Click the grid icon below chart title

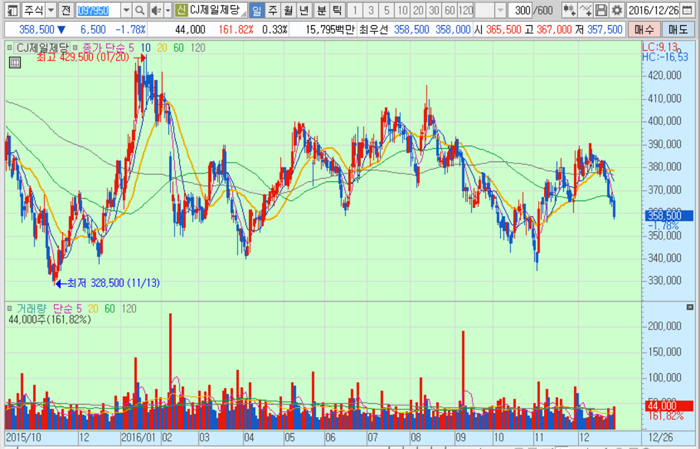point(15,62)
